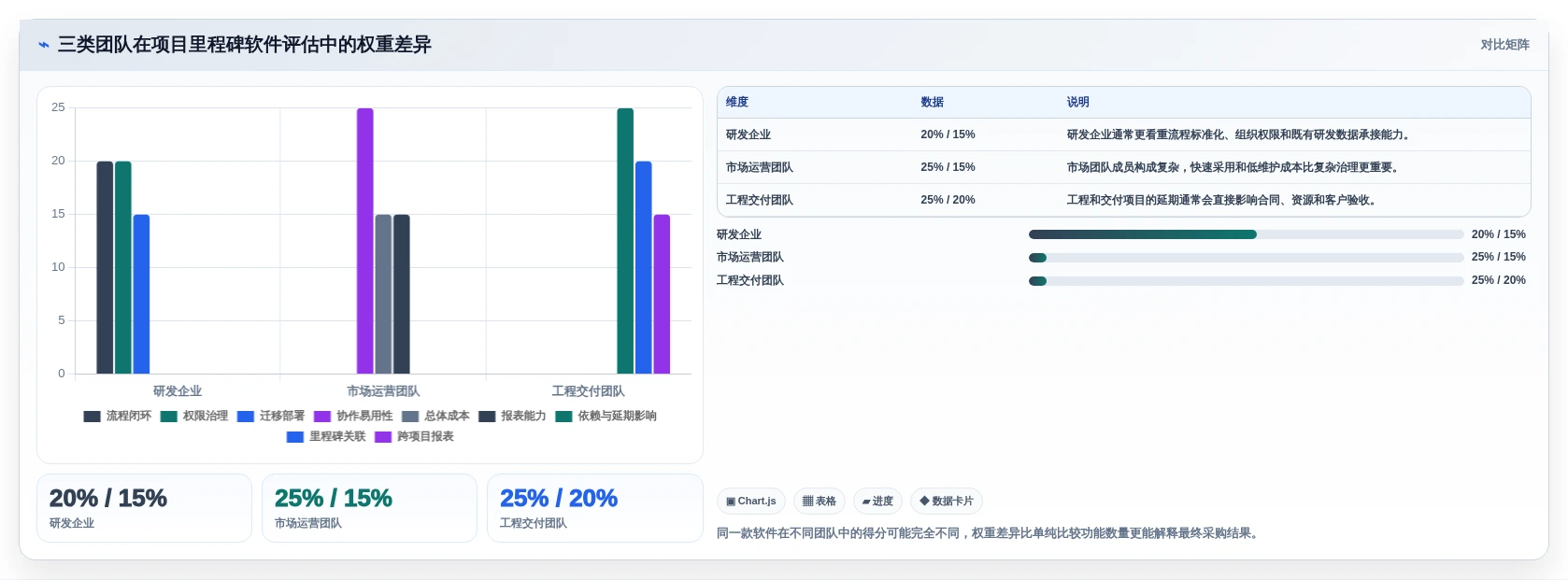Viewport: 1568px width, 580px height.
Task: Click the y-axis value 25 on the chart
Action: point(58,107)
